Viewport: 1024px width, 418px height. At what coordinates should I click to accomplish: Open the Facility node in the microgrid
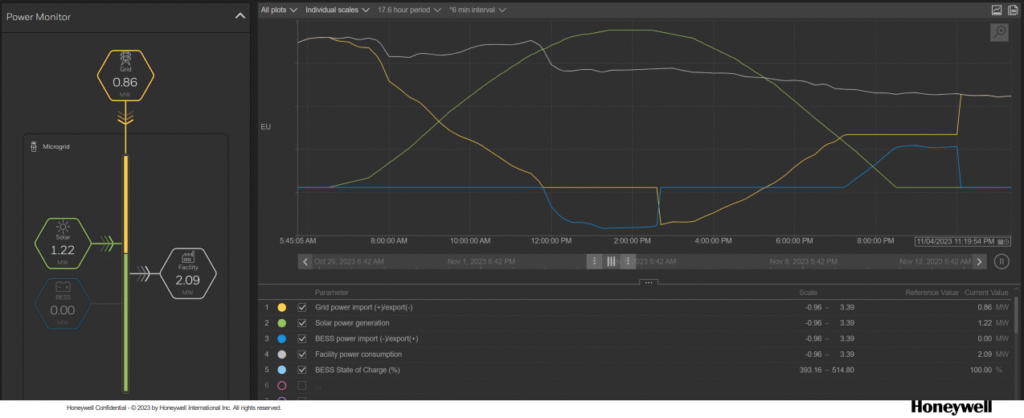(187, 273)
